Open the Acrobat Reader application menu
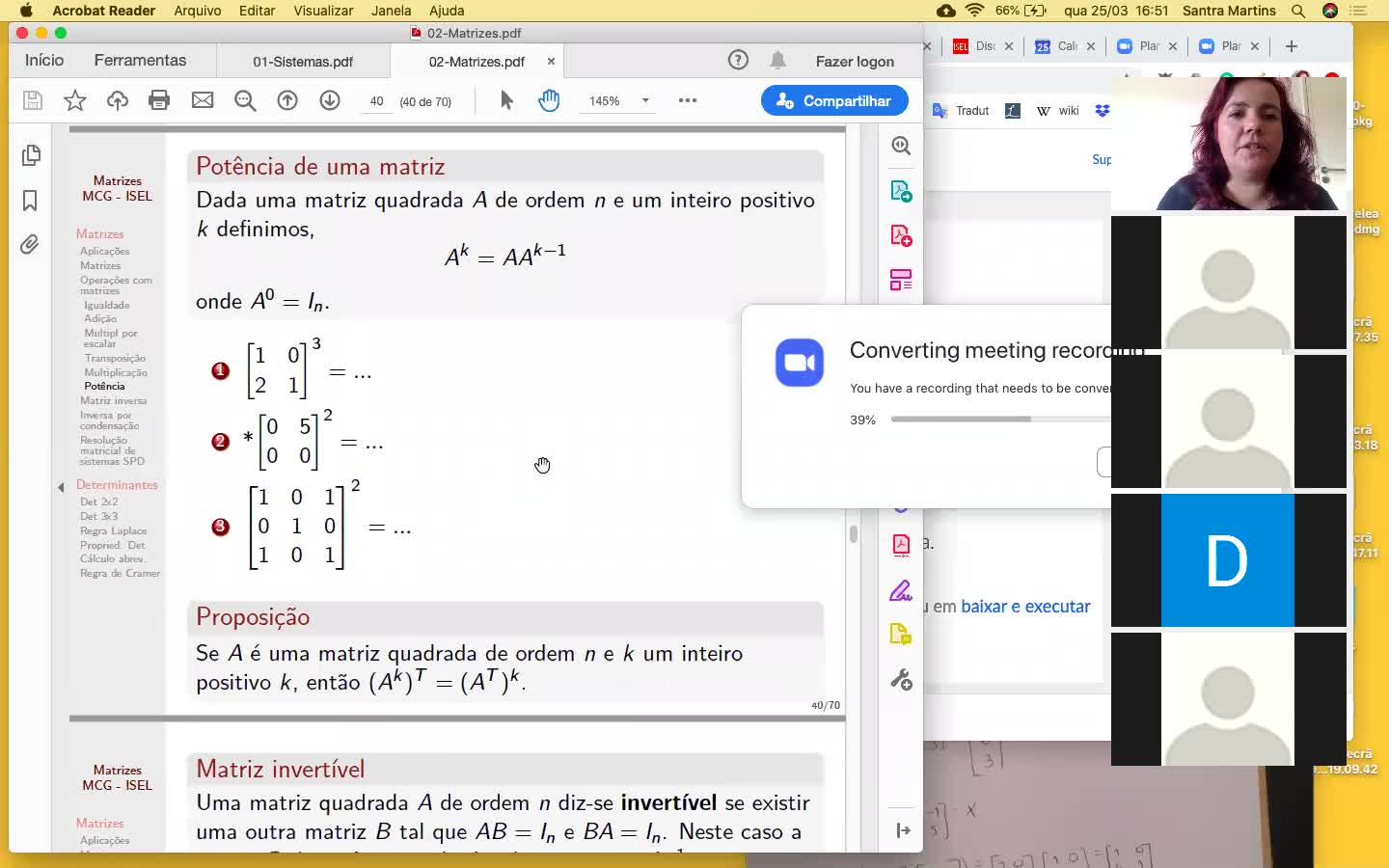 [104, 11]
